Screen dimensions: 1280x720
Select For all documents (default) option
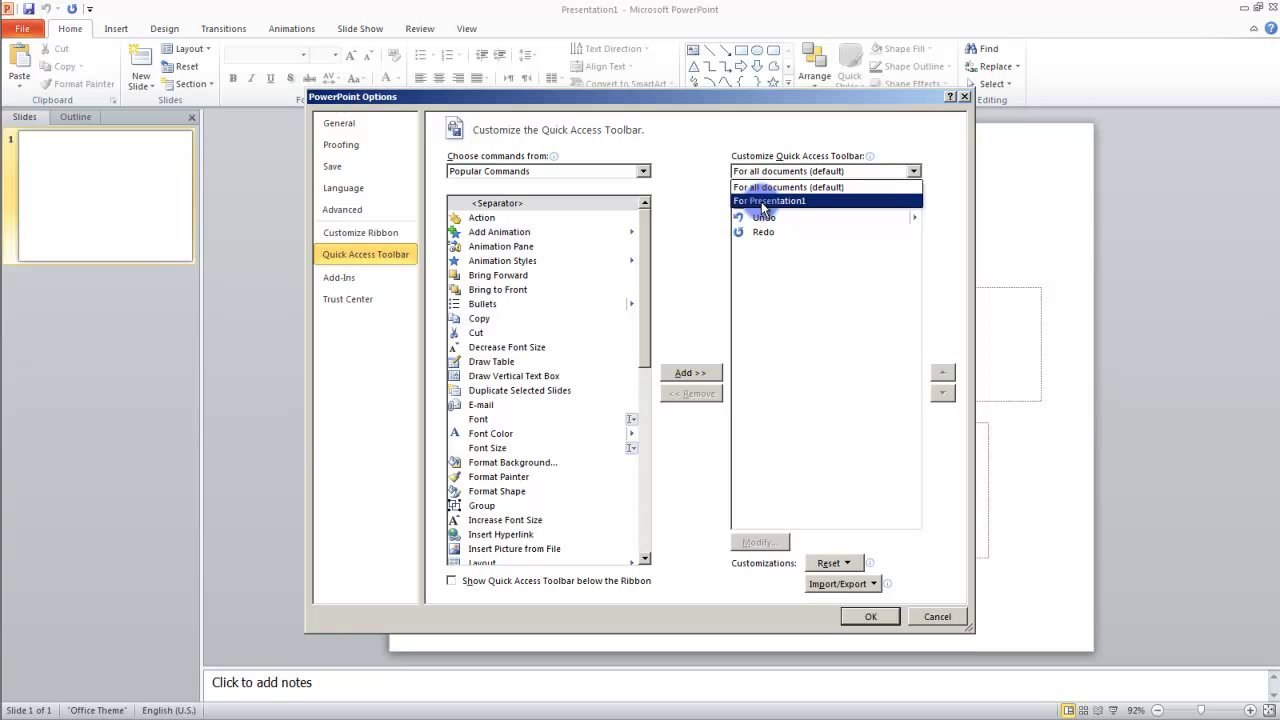[826, 187]
